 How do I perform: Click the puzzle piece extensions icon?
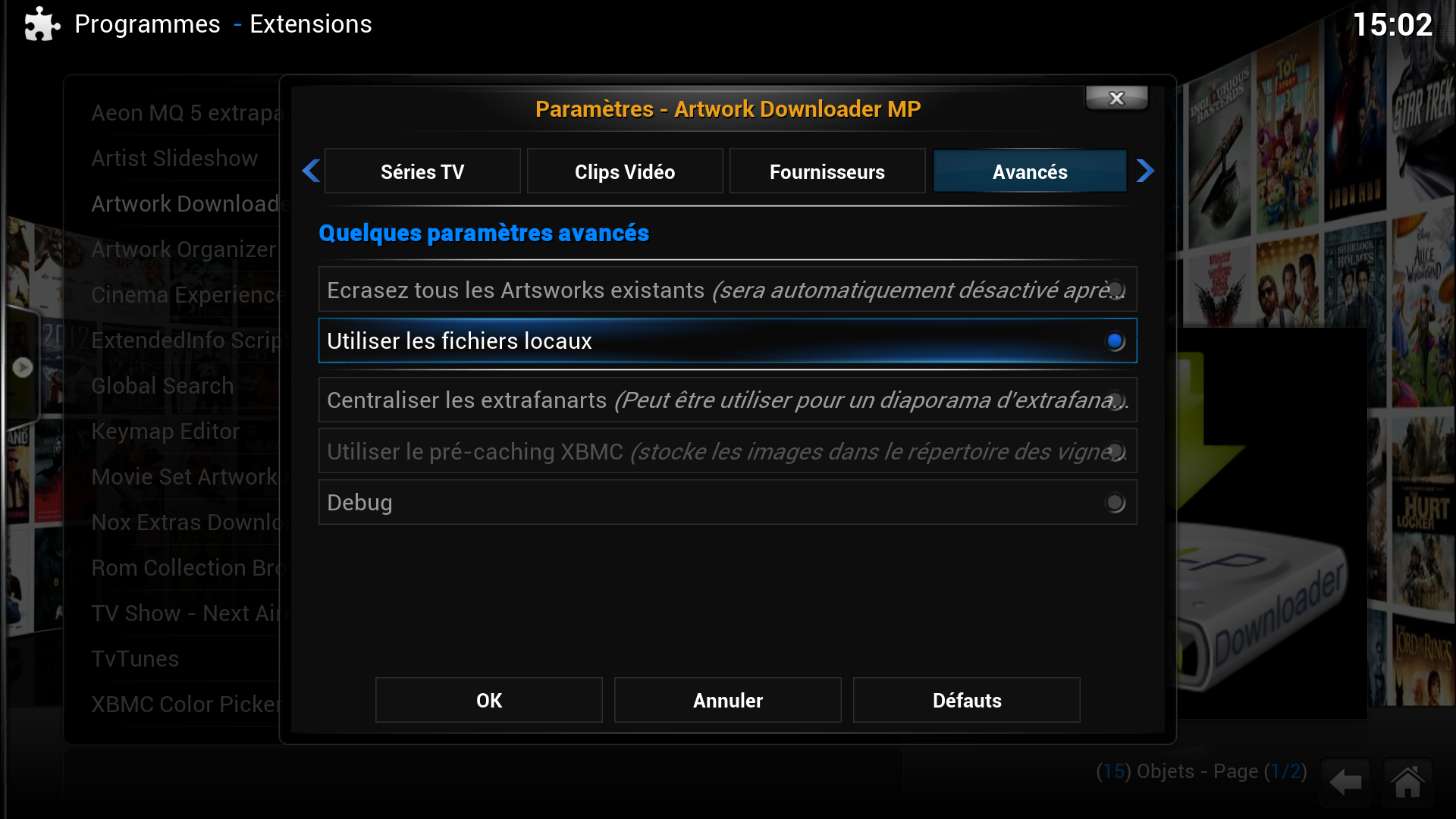(42, 24)
